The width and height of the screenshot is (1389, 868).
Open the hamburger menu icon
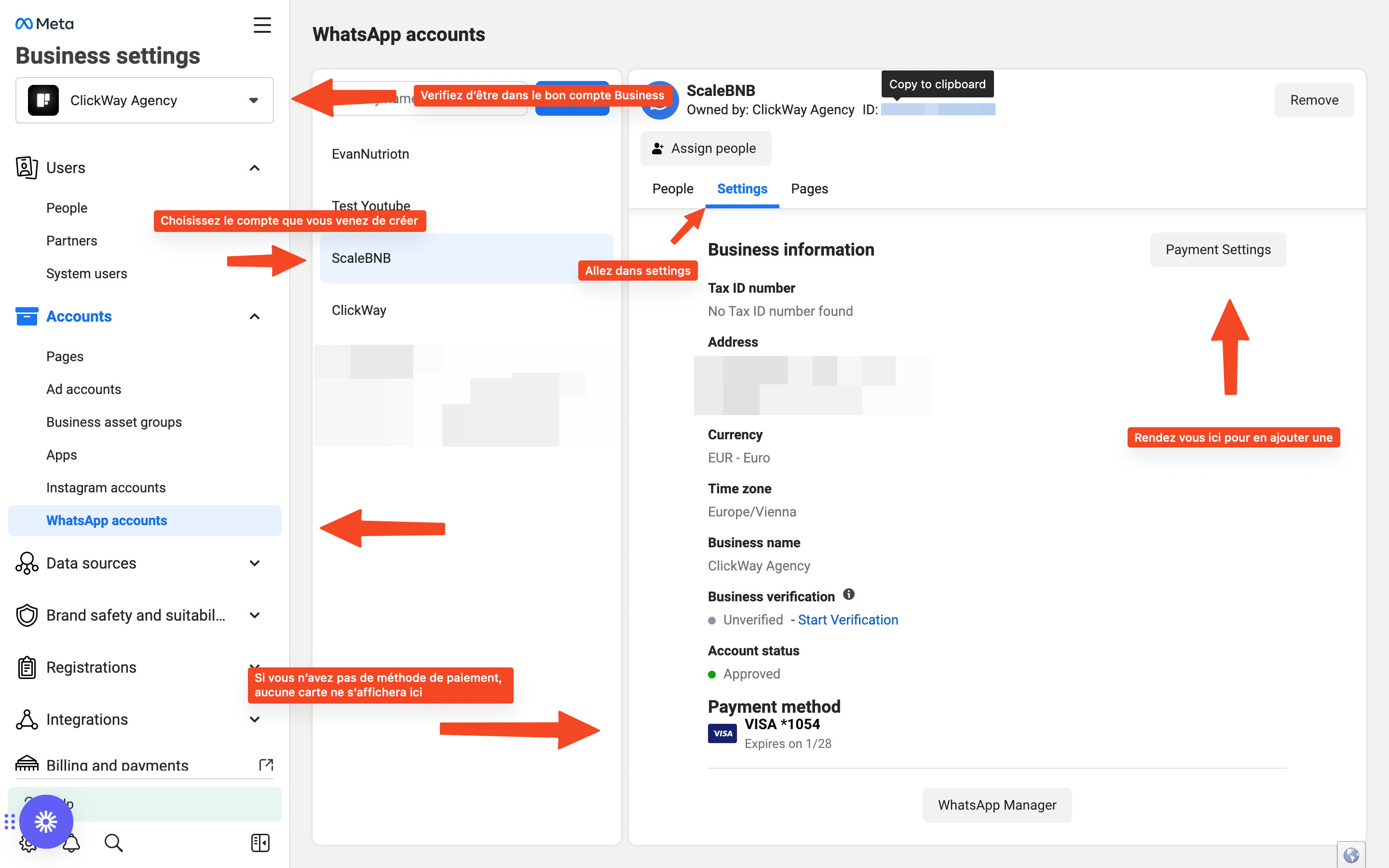tap(262, 25)
